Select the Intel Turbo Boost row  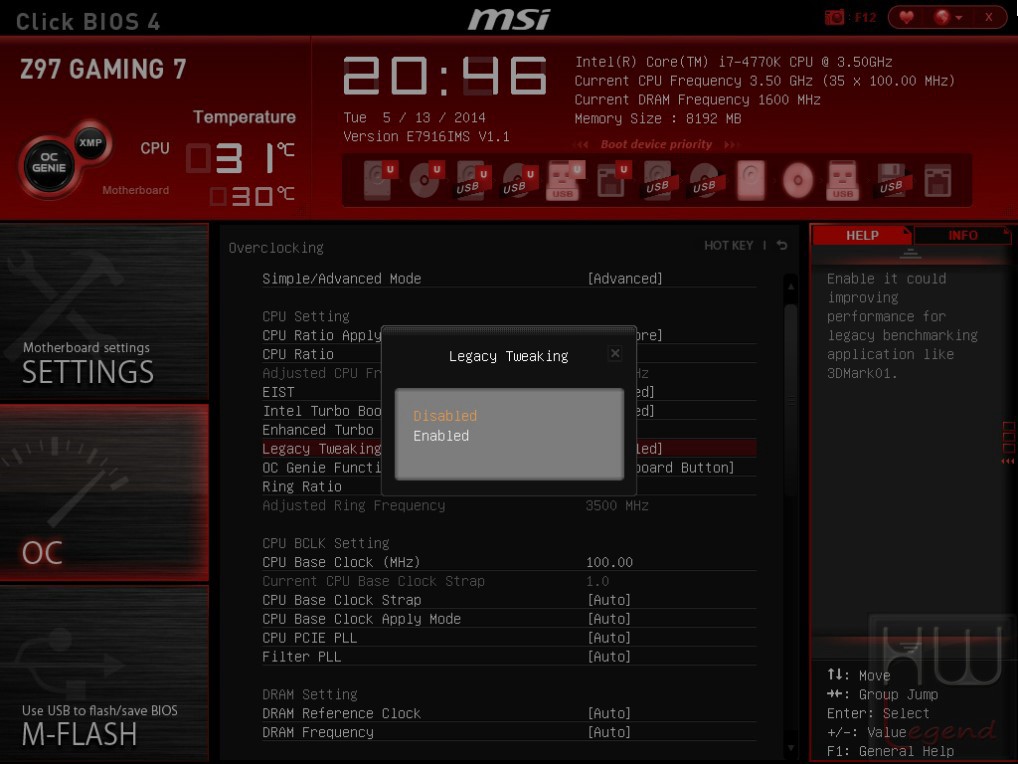tap(509, 411)
